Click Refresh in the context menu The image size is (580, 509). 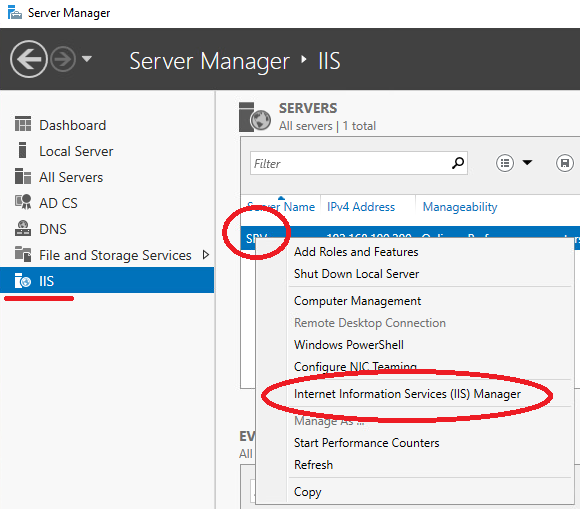pyautogui.click(x=313, y=465)
